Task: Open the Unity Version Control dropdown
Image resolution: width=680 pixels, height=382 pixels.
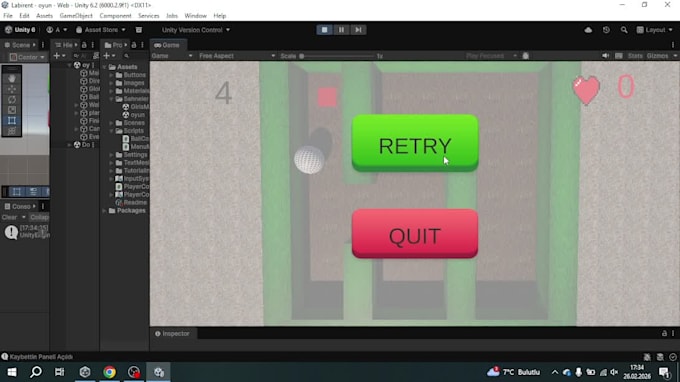Action: (x=196, y=30)
